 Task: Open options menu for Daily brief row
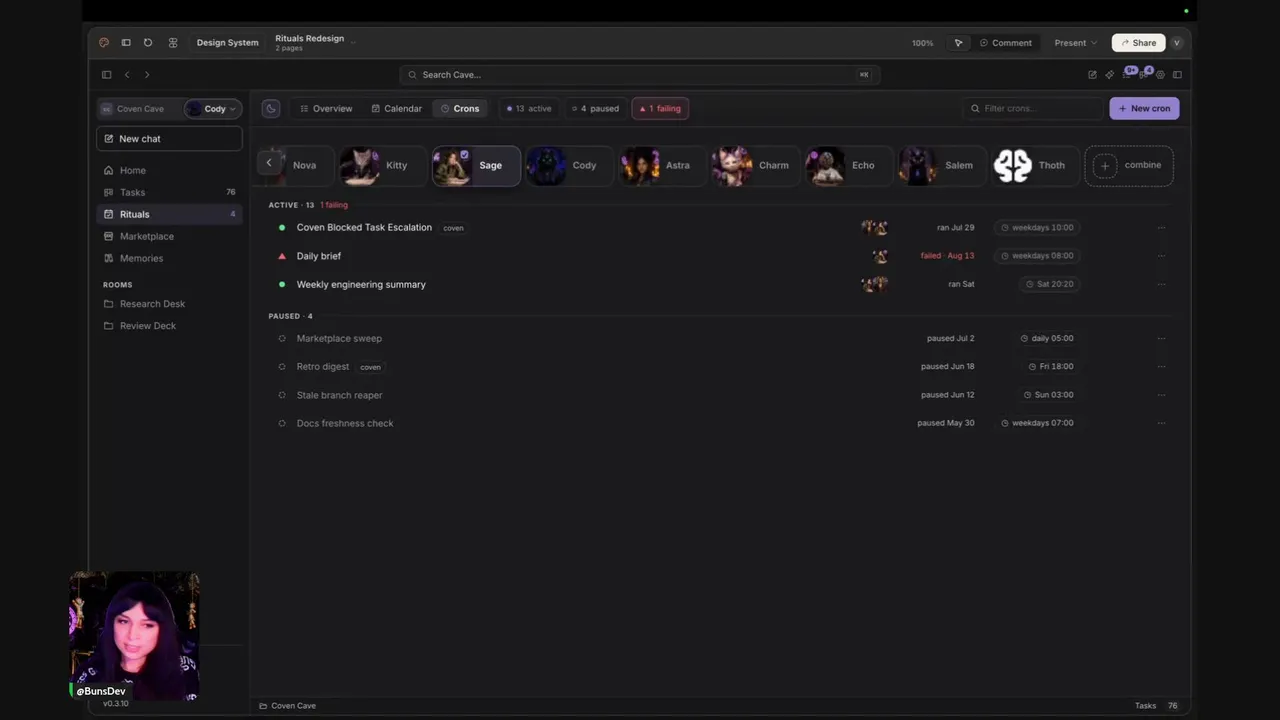[1161, 256]
